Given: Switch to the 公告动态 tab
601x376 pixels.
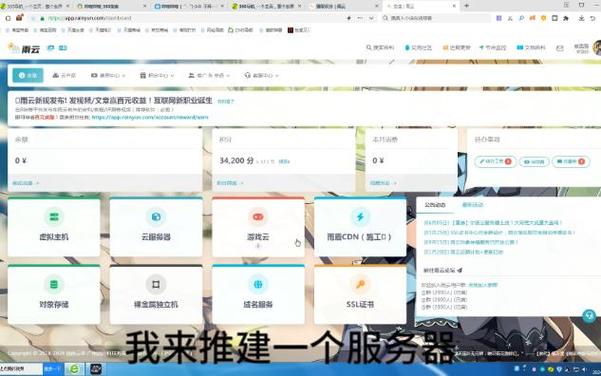Looking at the screenshot, I should click(x=435, y=205).
